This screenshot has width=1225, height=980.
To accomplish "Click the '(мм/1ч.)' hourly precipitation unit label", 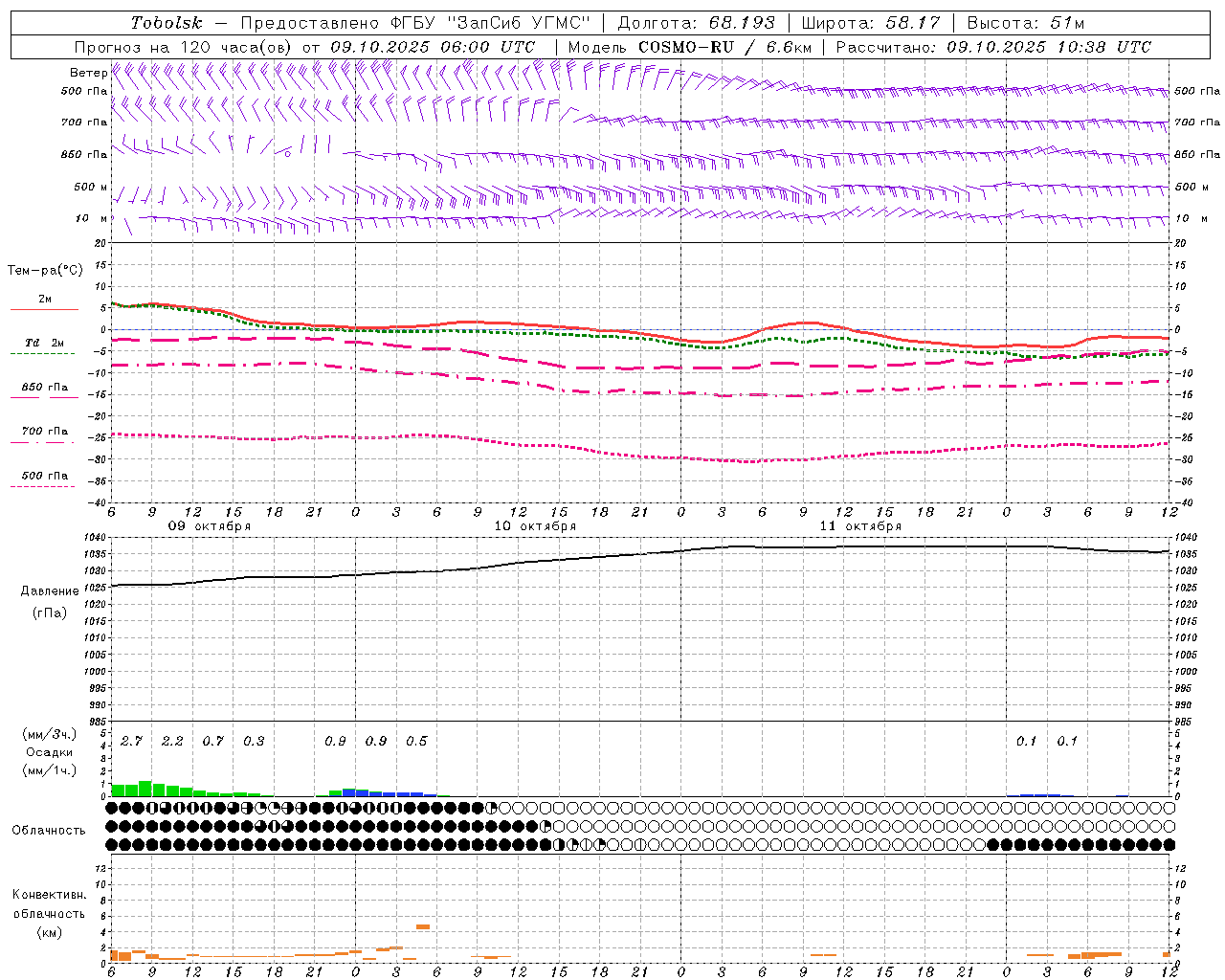I will click(x=50, y=770).
